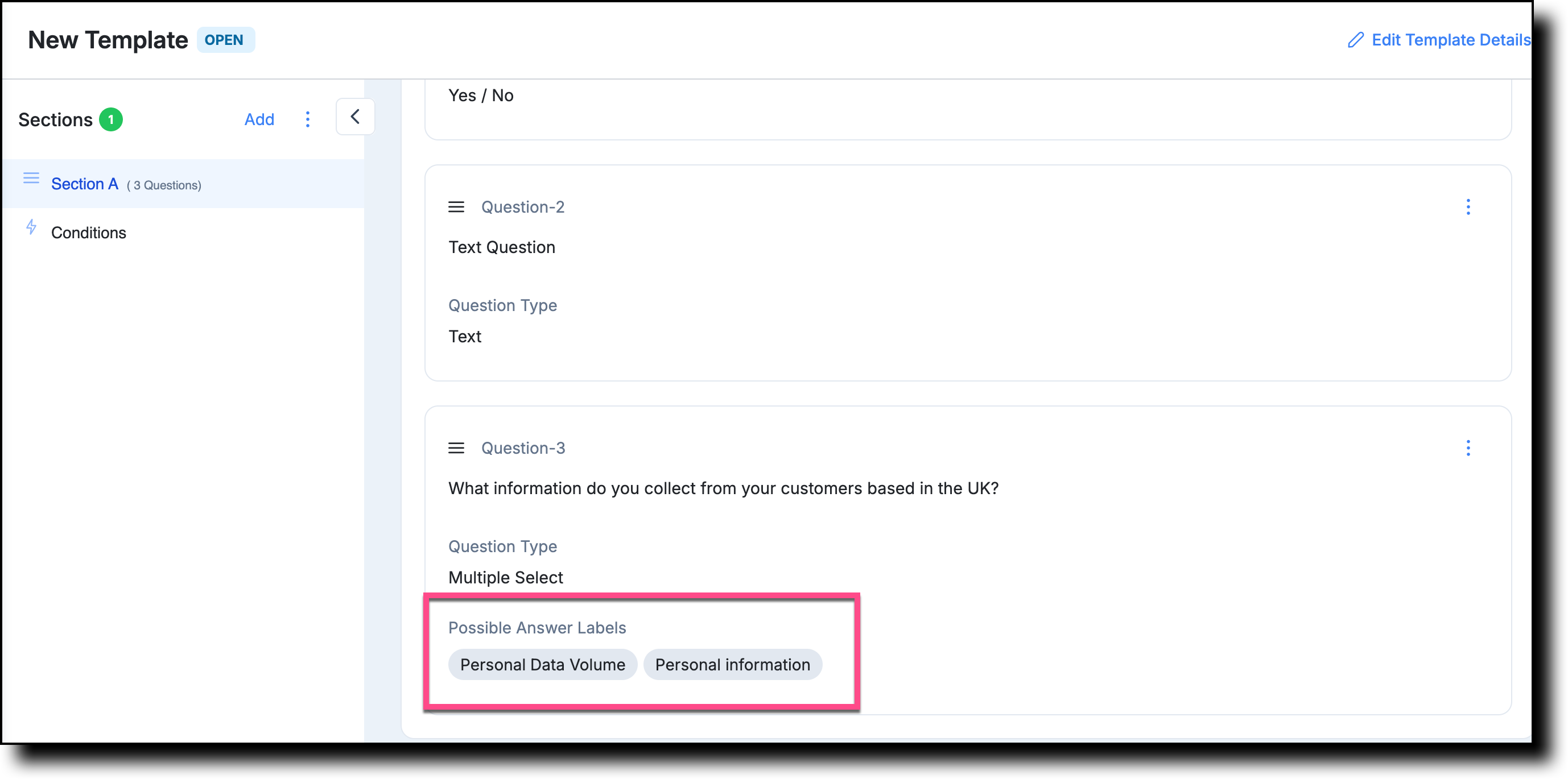The image size is (1568, 779).
Task: Click the Question Type label in Question-3
Action: click(x=502, y=545)
